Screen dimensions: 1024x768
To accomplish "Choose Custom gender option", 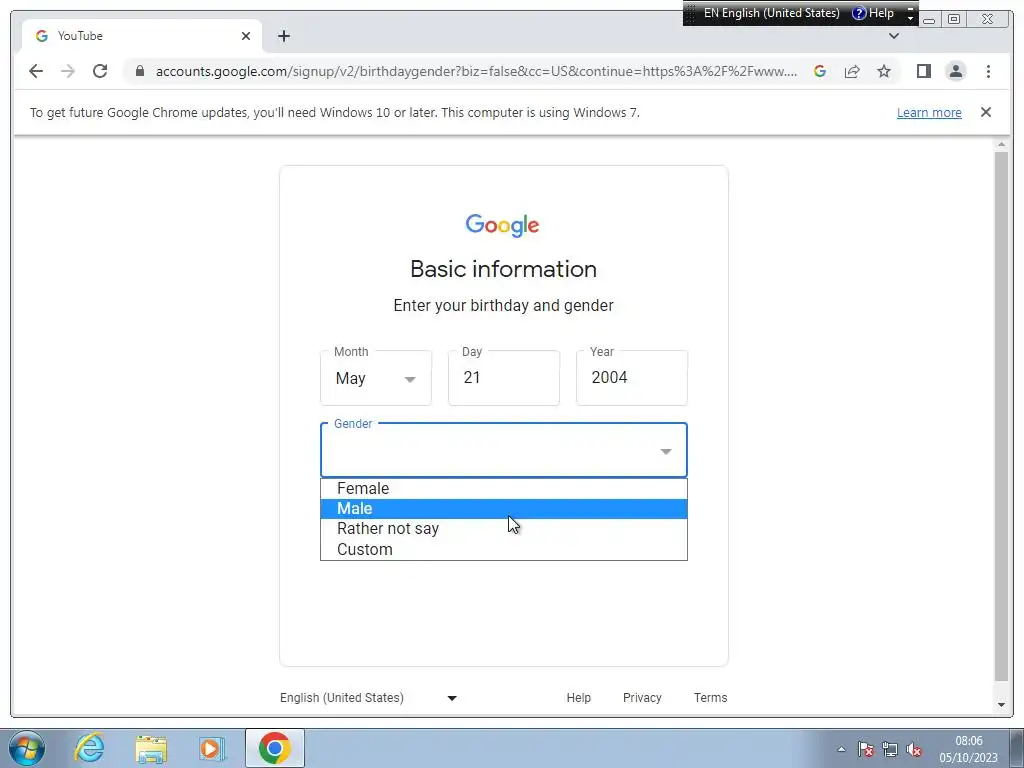I will (504, 549).
